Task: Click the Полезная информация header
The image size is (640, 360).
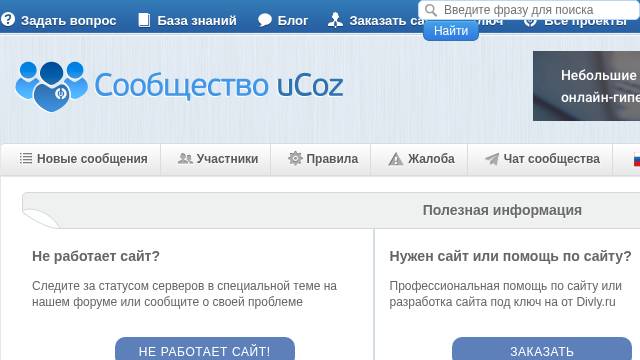Action: (502, 210)
